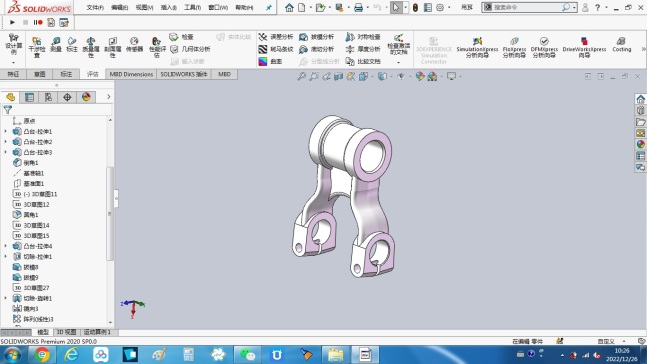Open 底切分析 undercut analysis
The image size is (647, 364).
pyautogui.click(x=316, y=49)
